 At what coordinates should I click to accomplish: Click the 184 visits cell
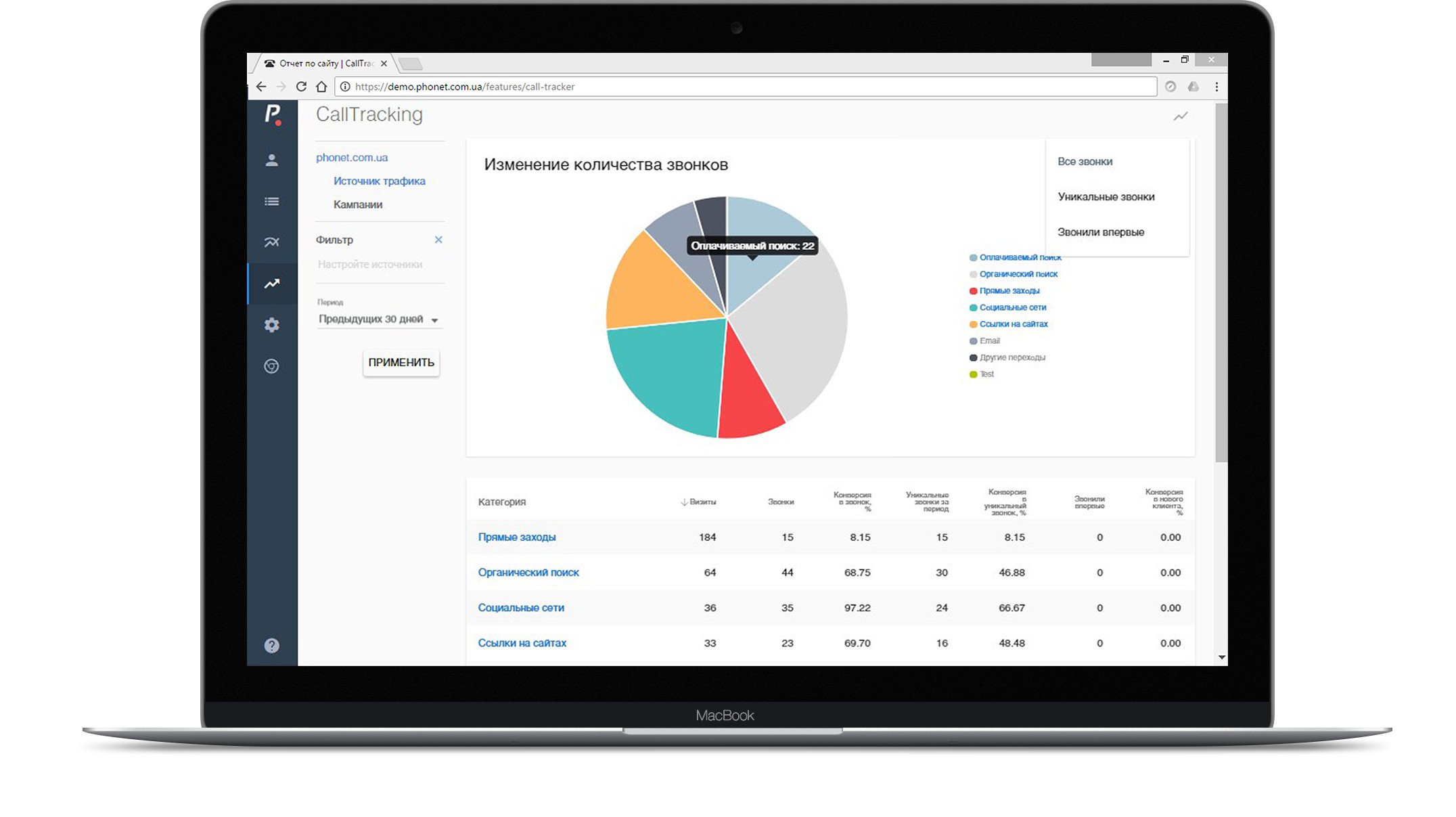click(x=708, y=537)
